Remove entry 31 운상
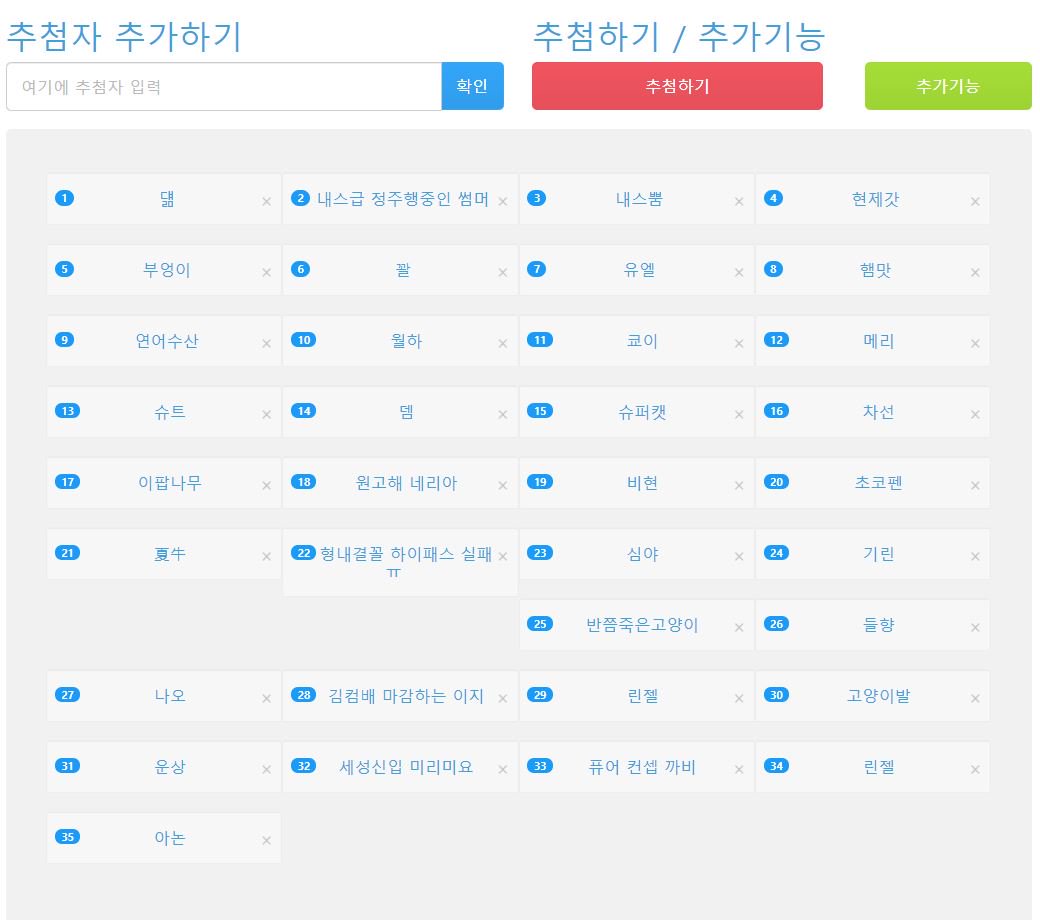The height and width of the screenshot is (920, 1040). pyautogui.click(x=267, y=769)
